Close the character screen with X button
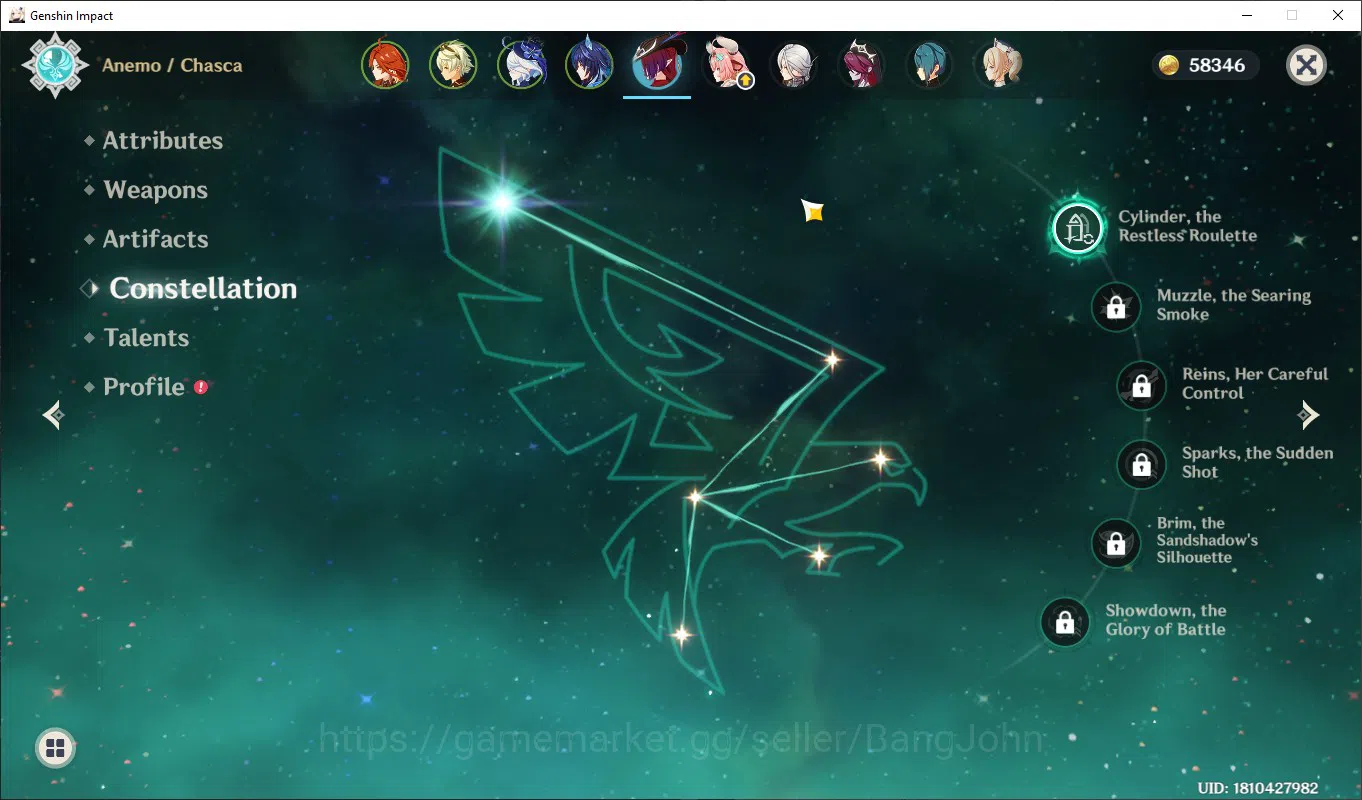 point(1306,65)
